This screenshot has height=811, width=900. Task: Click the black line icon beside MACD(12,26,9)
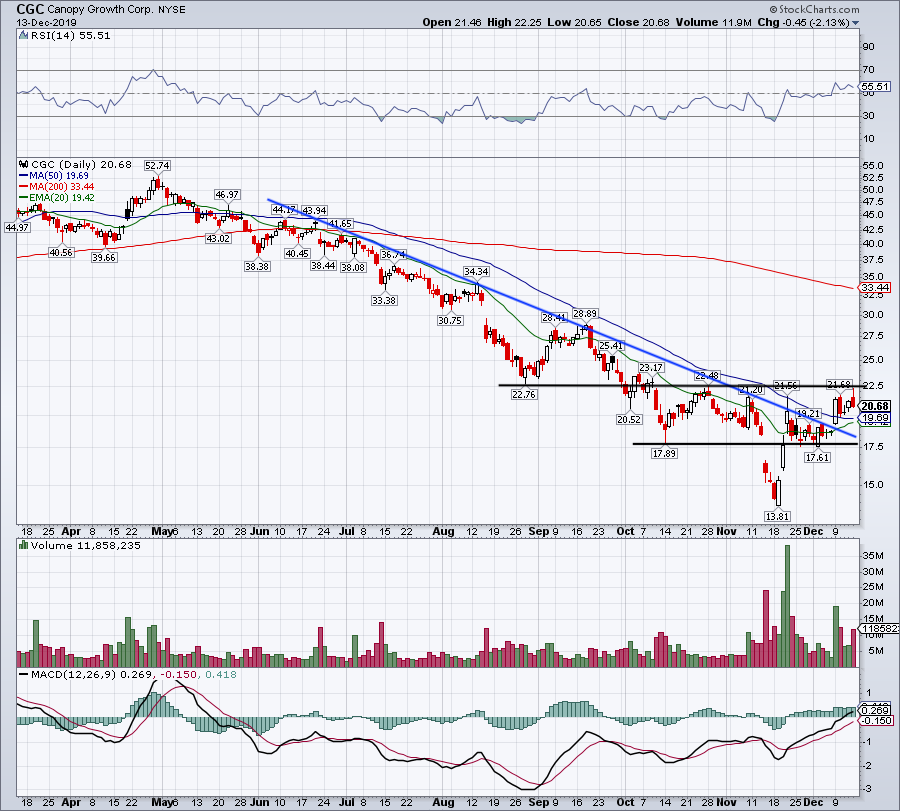[24, 675]
